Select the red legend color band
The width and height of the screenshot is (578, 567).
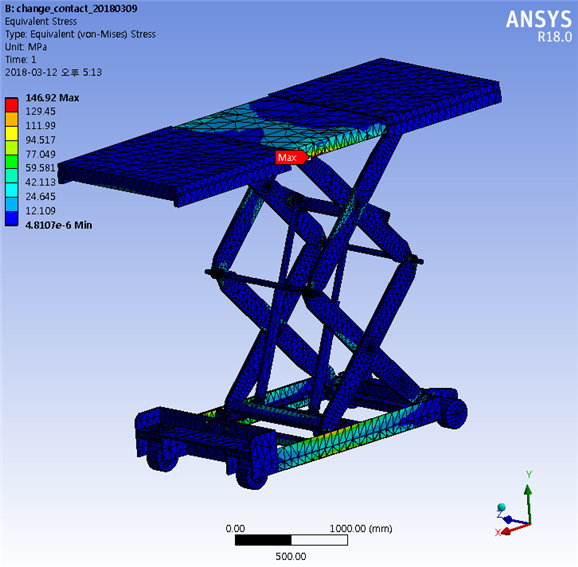[x=11, y=105]
